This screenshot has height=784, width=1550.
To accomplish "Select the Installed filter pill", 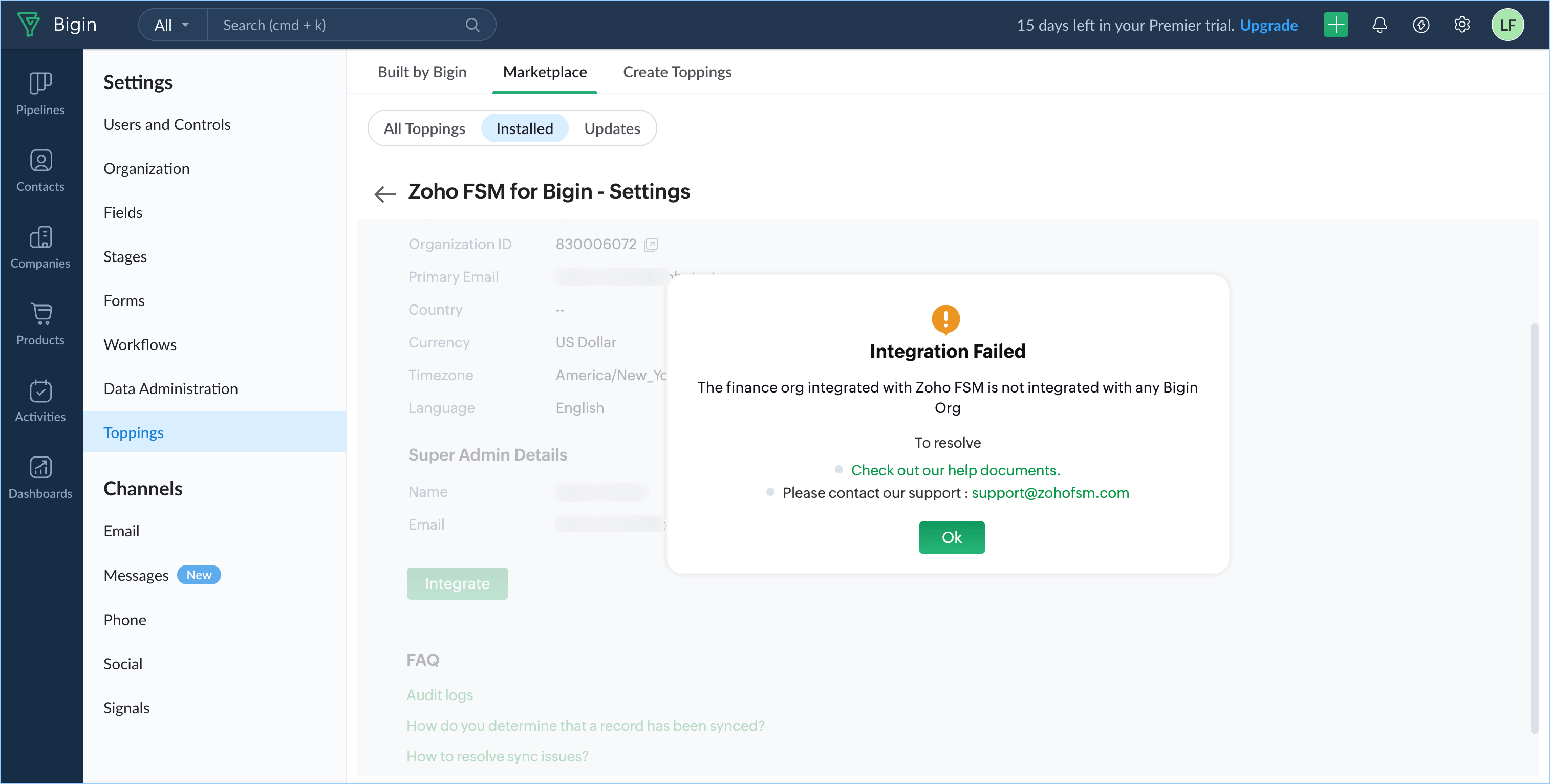I will [524, 128].
